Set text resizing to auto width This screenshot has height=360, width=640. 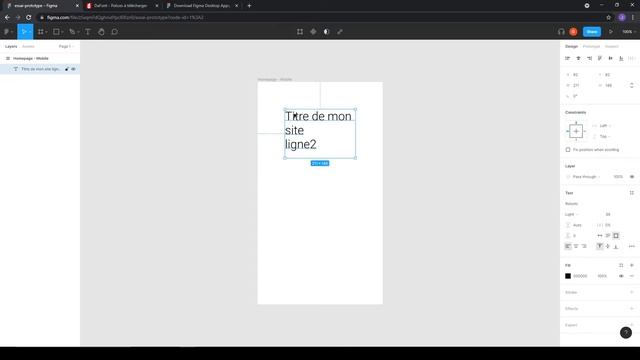click(600, 236)
